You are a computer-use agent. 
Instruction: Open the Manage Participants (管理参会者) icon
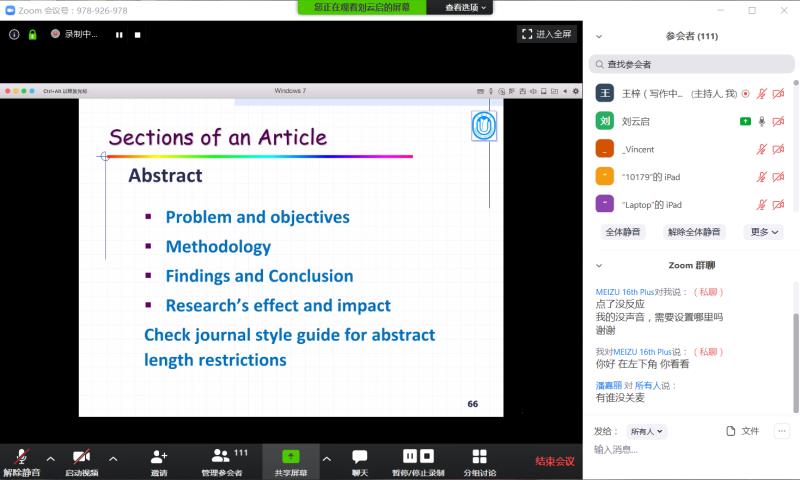pos(222,460)
